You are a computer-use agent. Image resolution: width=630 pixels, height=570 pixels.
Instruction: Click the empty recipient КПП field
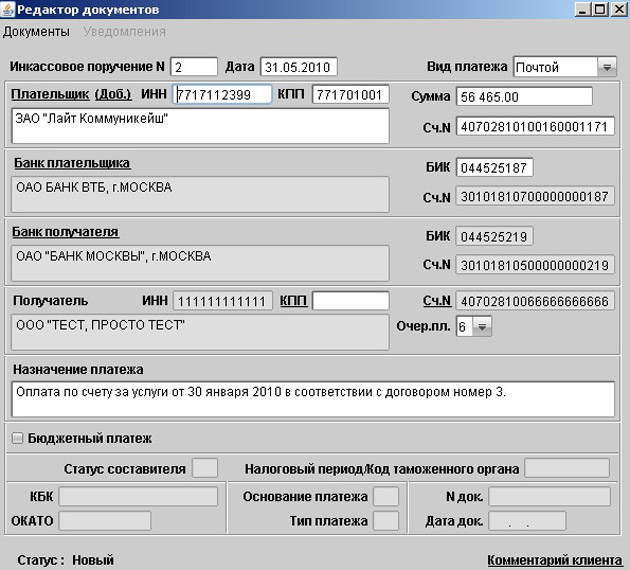coord(351,301)
